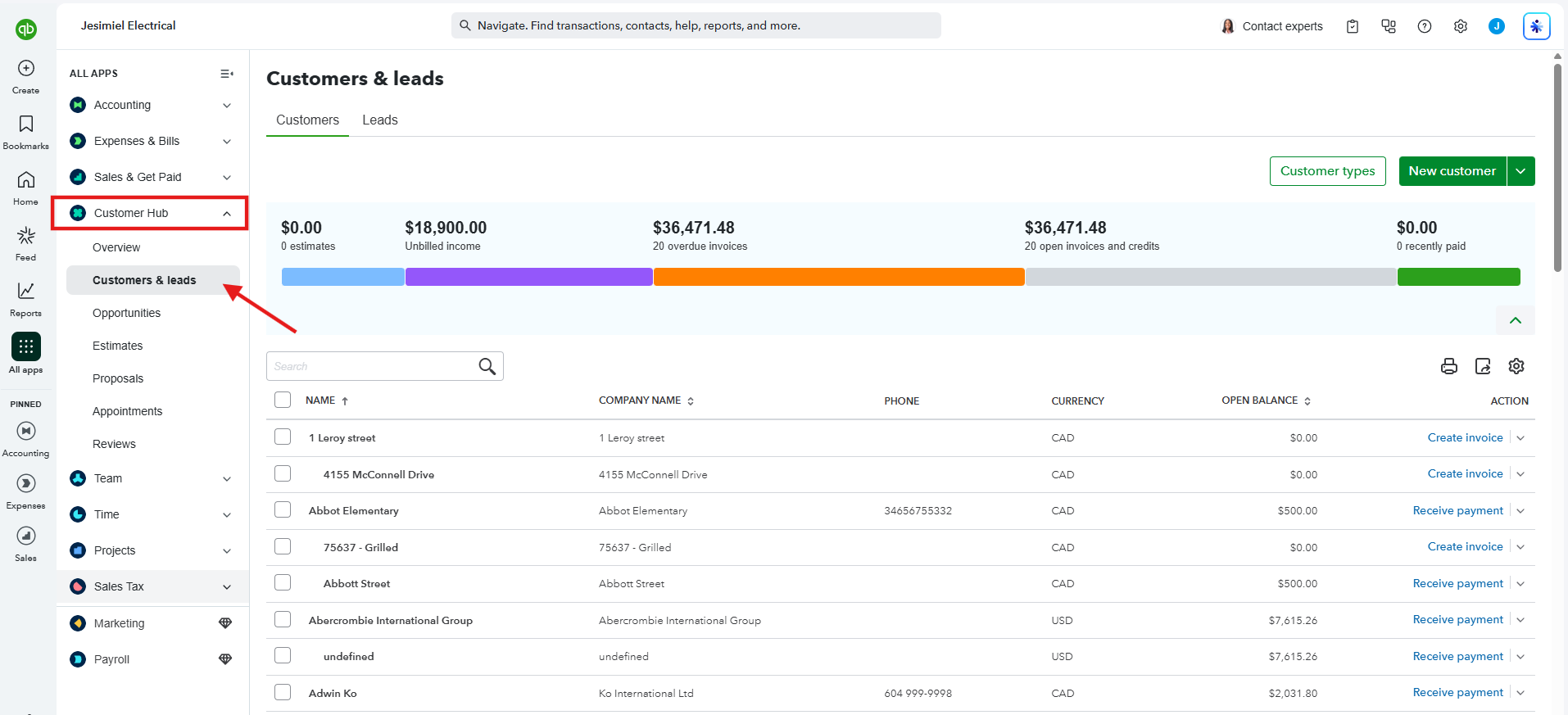Image resolution: width=1568 pixels, height=715 pixels.
Task: Switch to the Leads tab
Action: 380,120
